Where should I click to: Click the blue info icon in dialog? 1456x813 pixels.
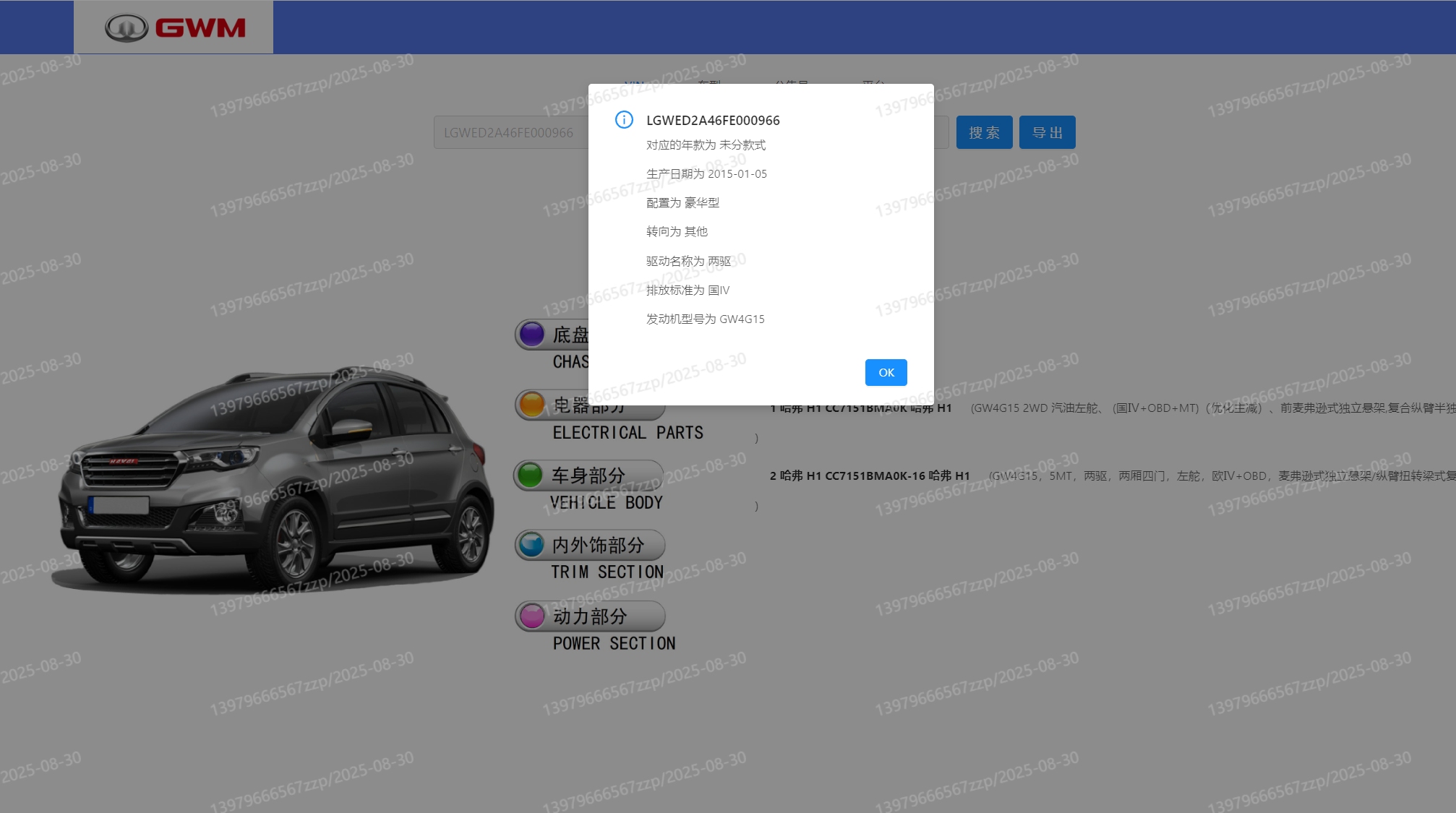[624, 120]
